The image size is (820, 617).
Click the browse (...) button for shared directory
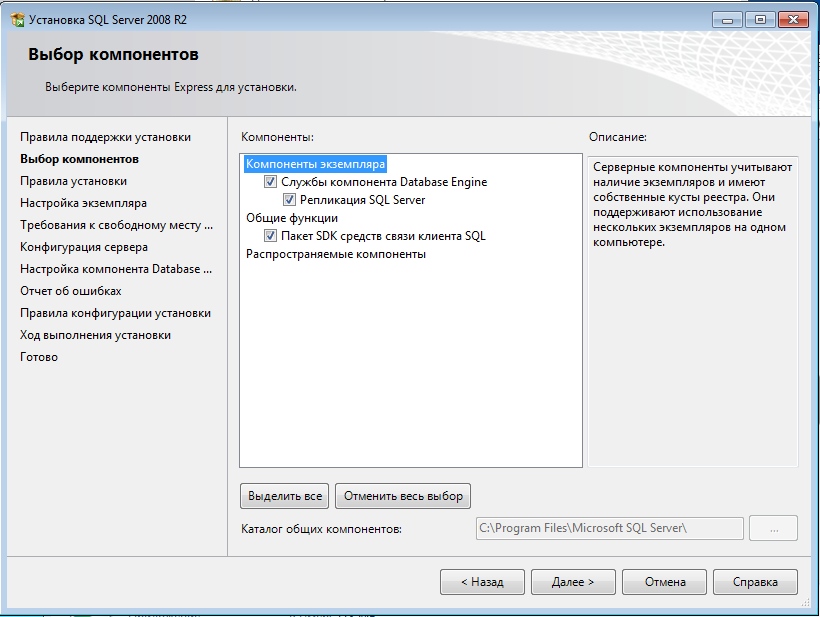(x=773, y=528)
